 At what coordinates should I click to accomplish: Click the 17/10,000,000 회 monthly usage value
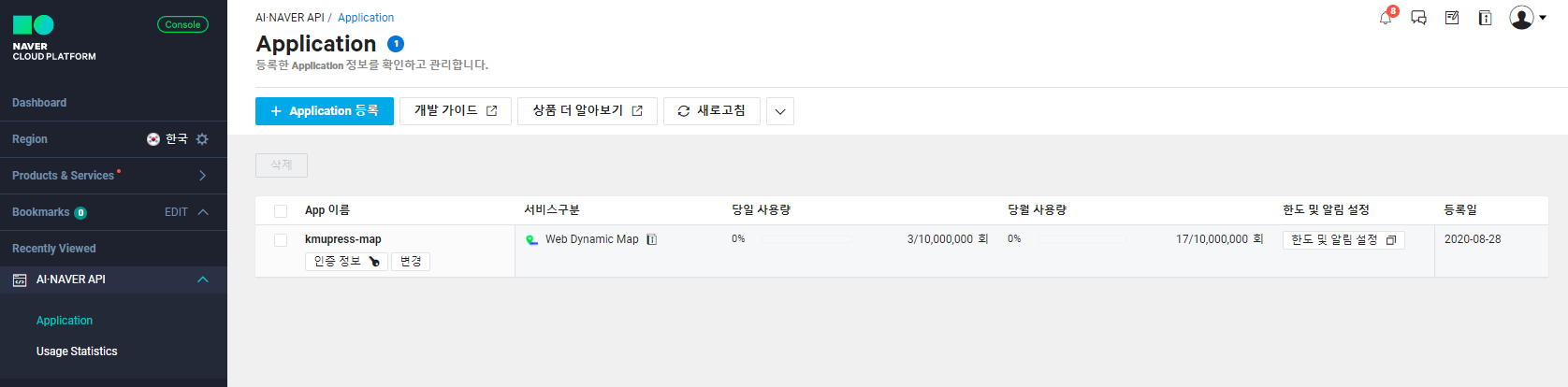[x=1220, y=239]
